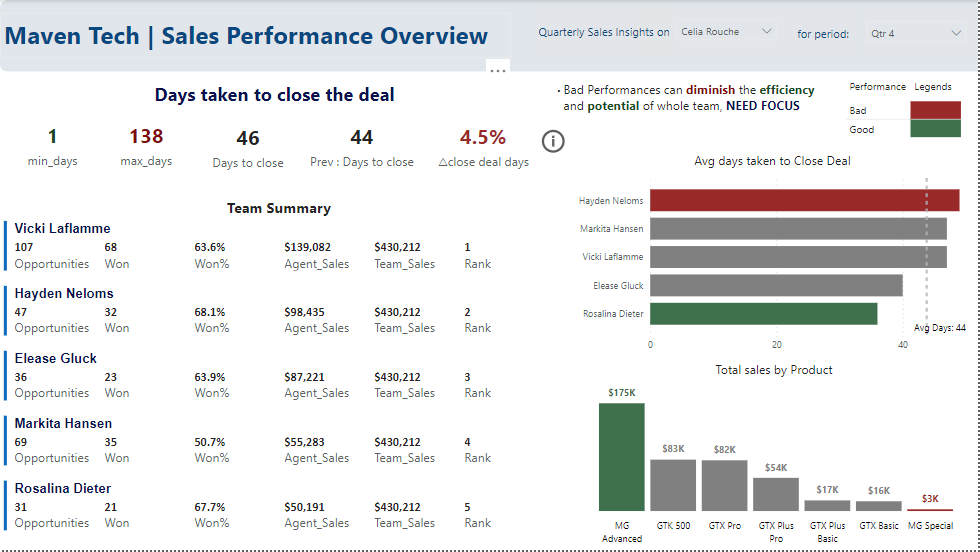Click the Hayden Neloms axis label in chart

point(611,201)
